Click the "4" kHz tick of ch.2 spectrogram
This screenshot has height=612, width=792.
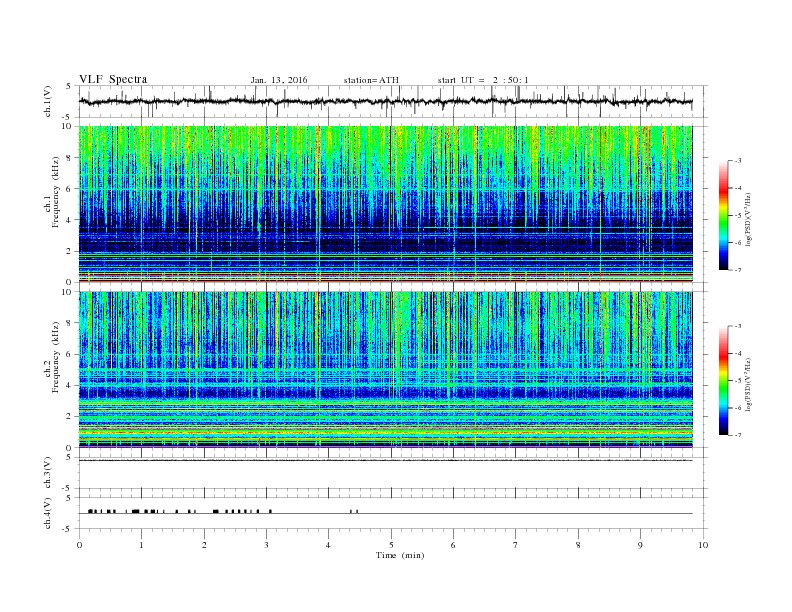(70, 385)
